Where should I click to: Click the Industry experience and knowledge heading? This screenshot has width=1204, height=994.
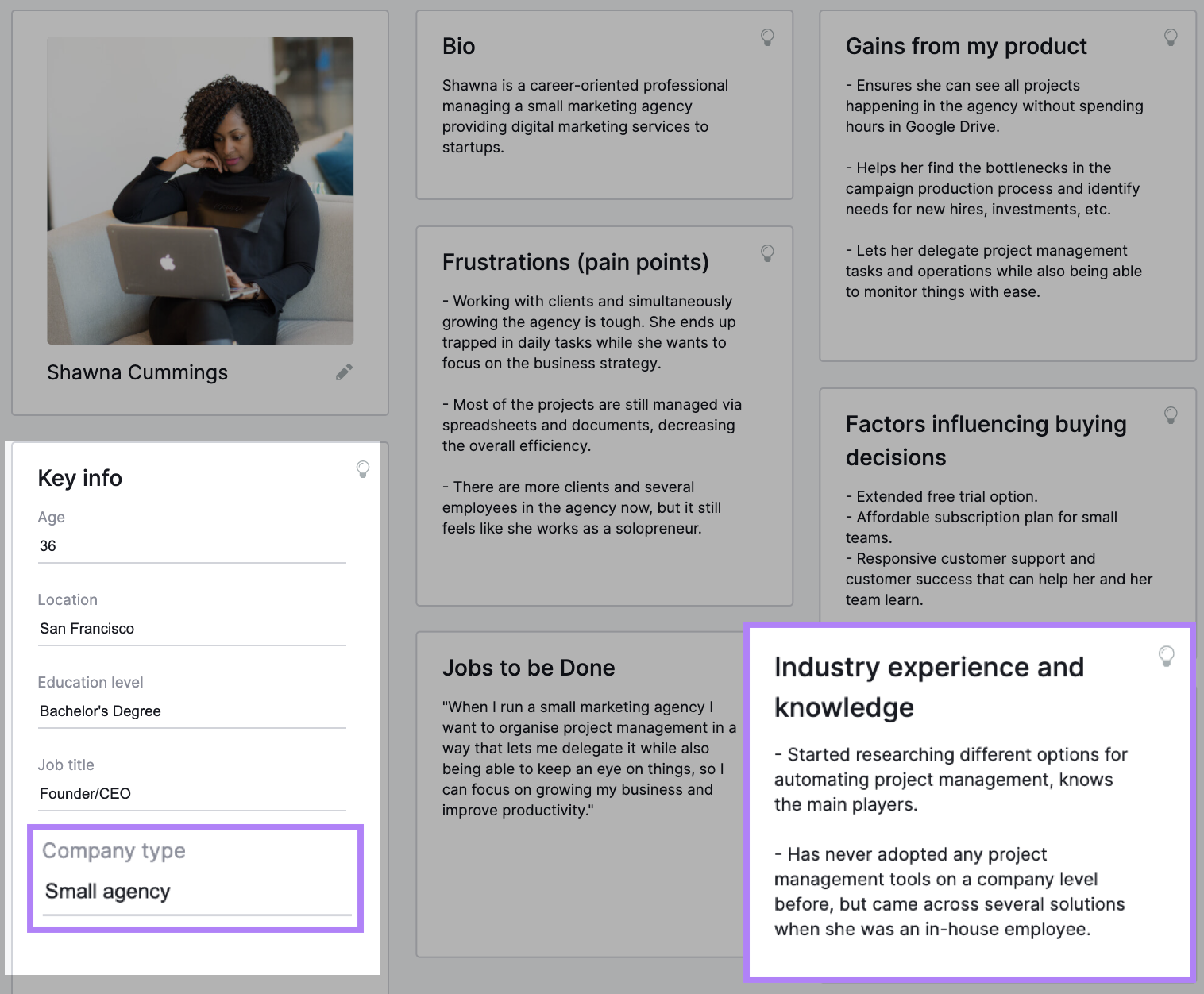929,687
